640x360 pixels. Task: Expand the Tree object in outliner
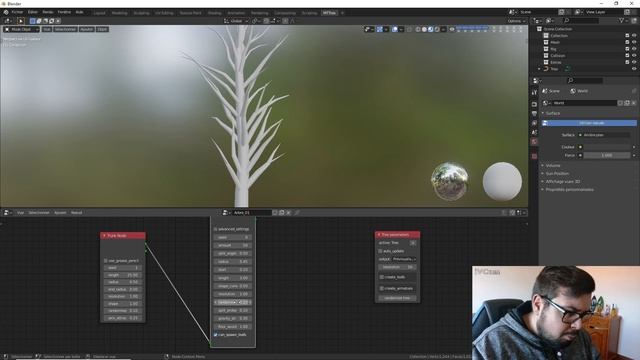click(x=539, y=69)
